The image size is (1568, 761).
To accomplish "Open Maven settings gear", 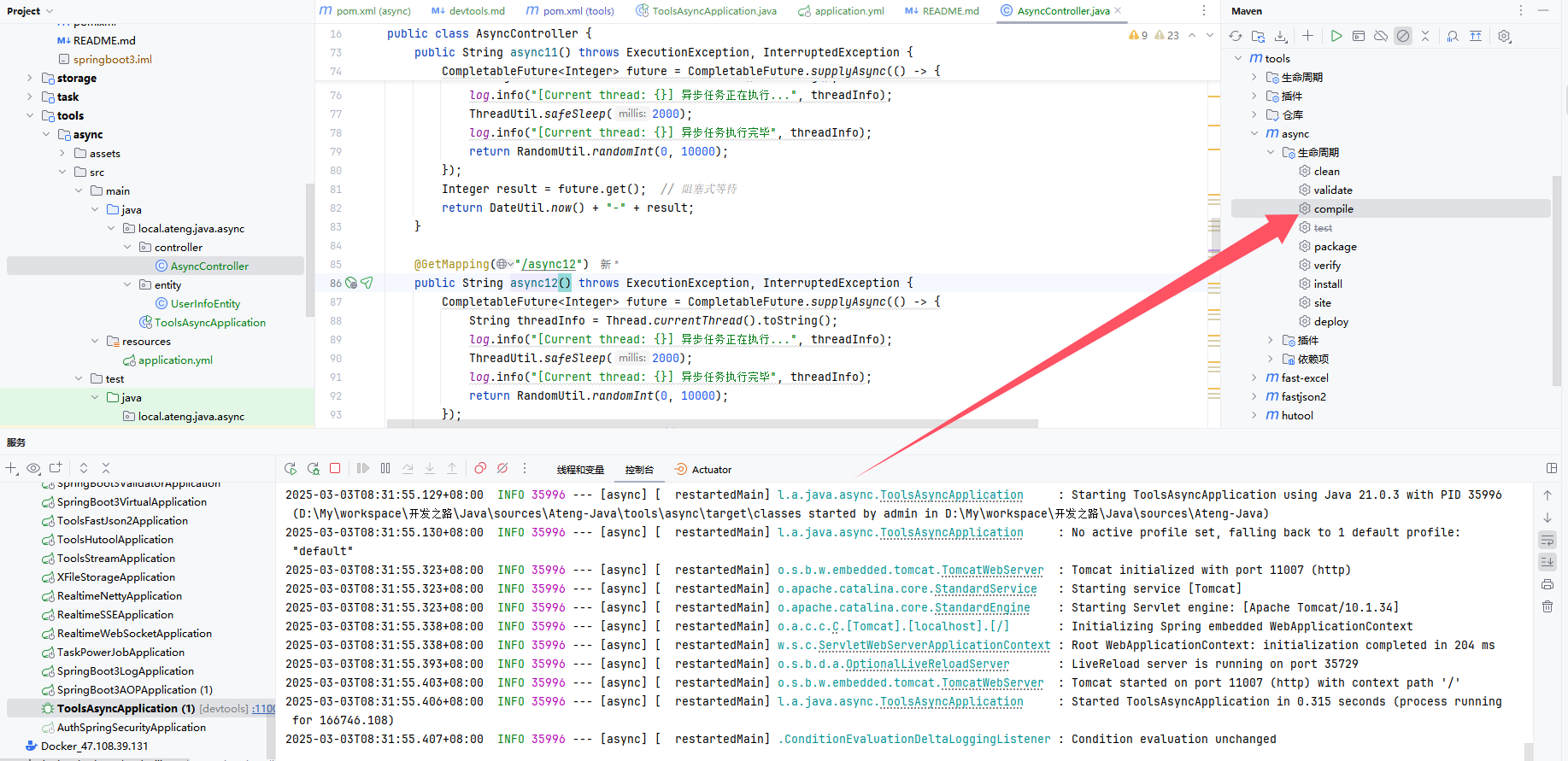I will (x=1505, y=36).
